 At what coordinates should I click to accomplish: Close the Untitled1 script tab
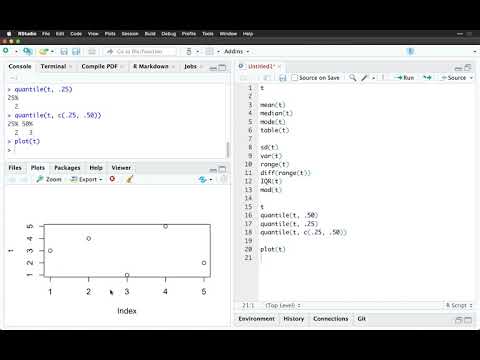[279, 66]
